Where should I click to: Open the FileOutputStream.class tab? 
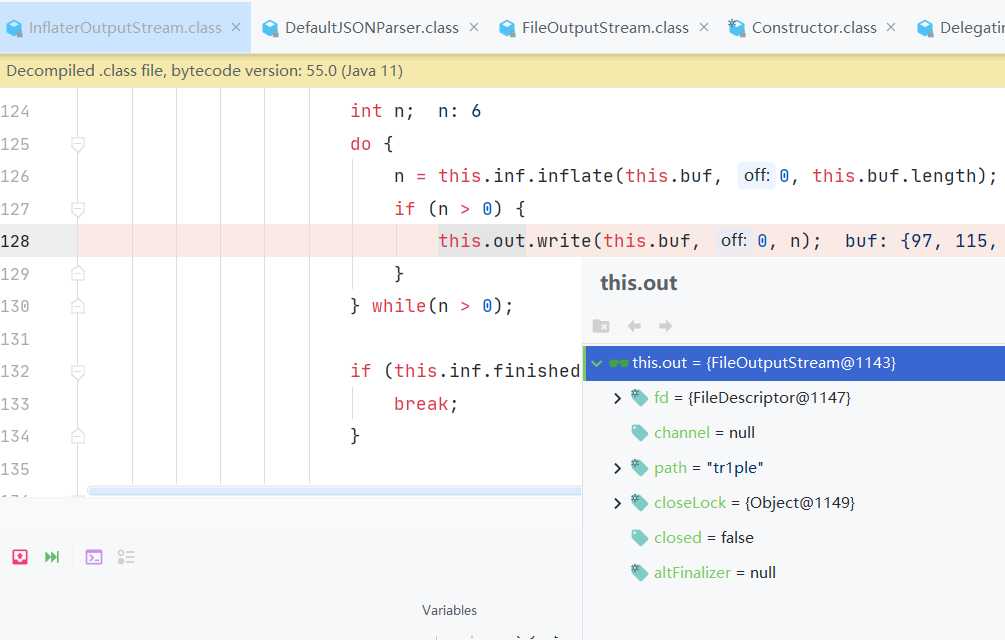(x=605, y=28)
